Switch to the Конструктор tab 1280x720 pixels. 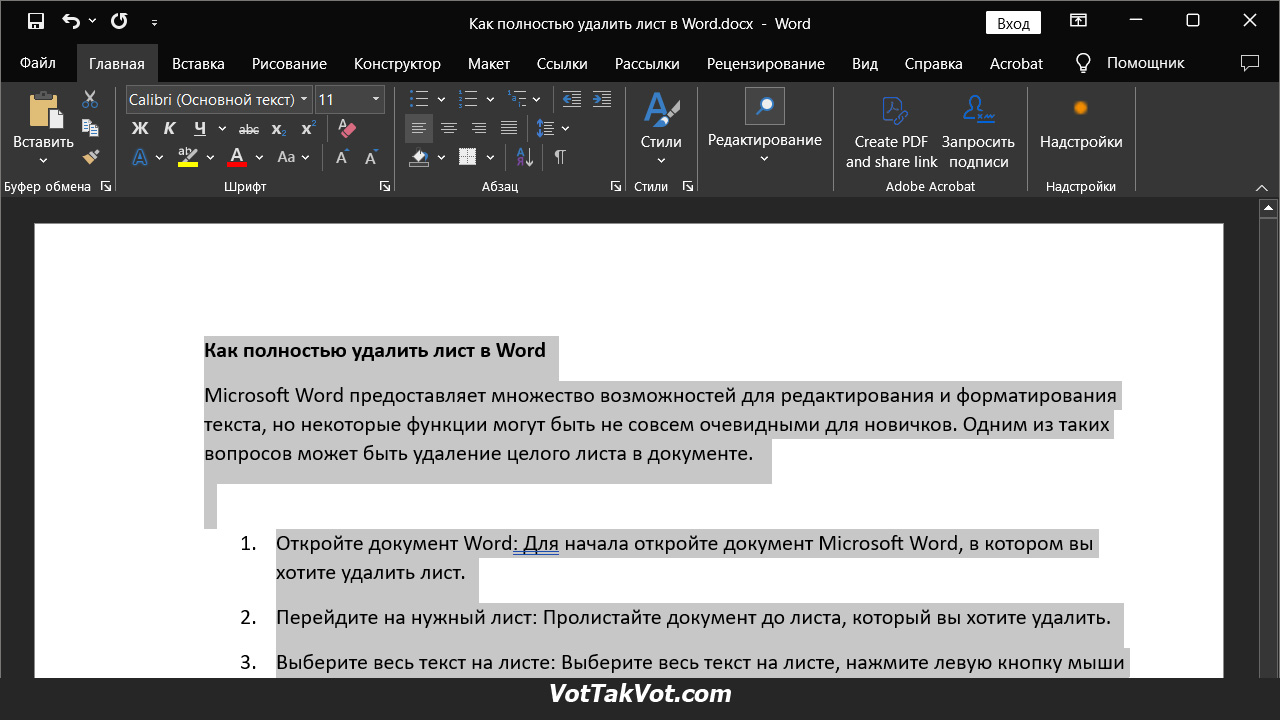pos(397,63)
